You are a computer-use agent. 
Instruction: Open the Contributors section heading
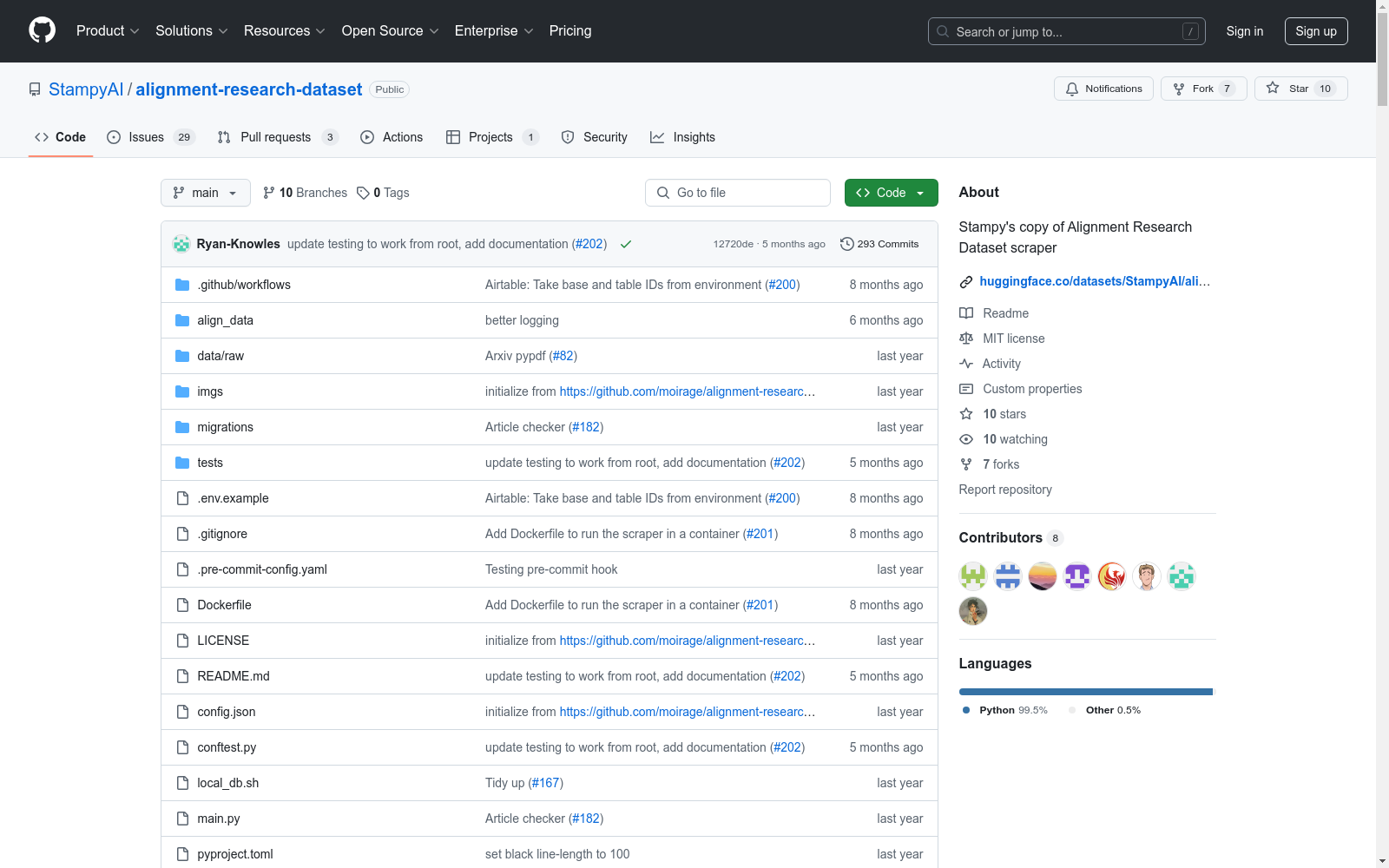point(1001,537)
